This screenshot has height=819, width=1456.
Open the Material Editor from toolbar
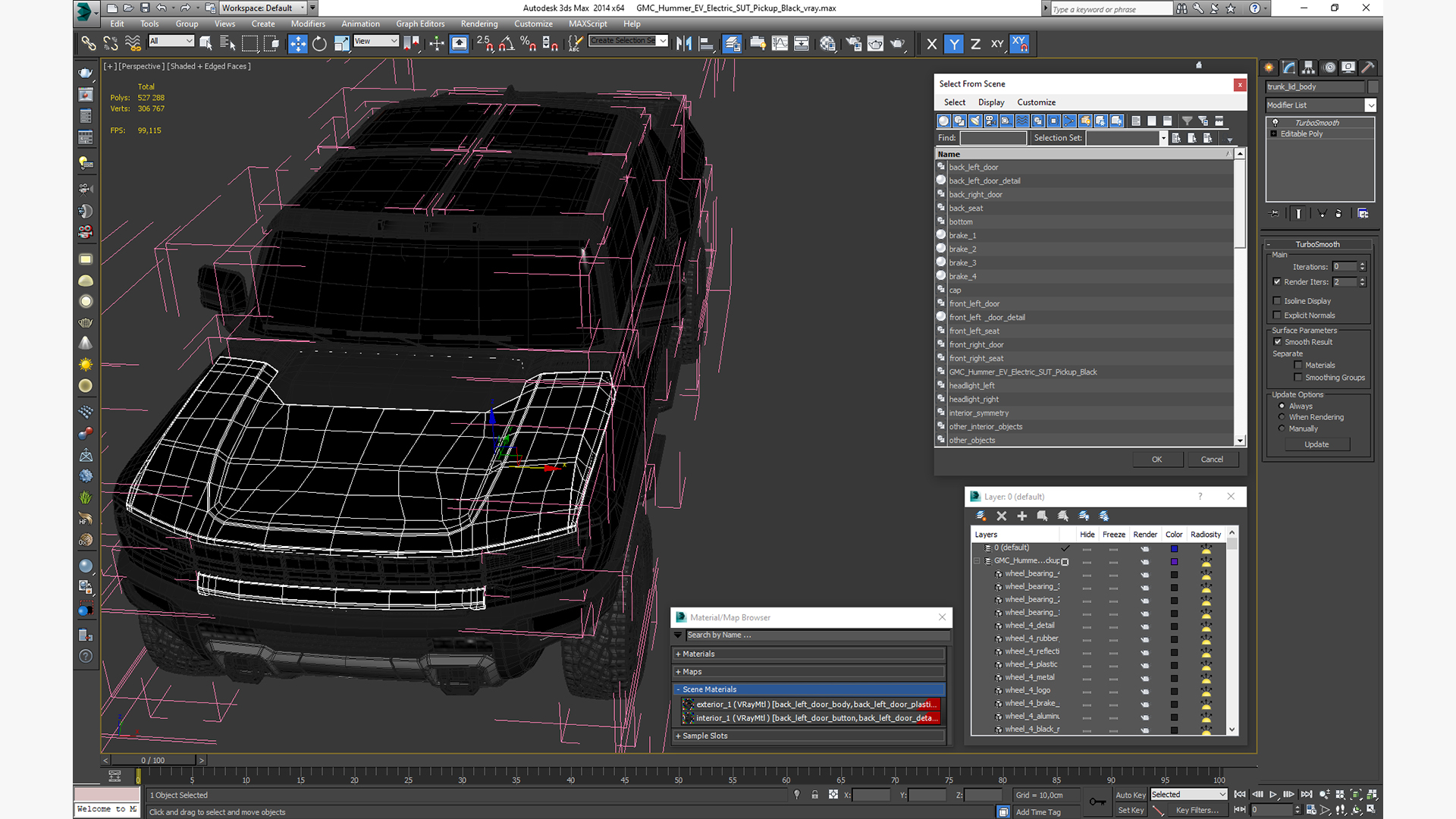click(x=827, y=43)
